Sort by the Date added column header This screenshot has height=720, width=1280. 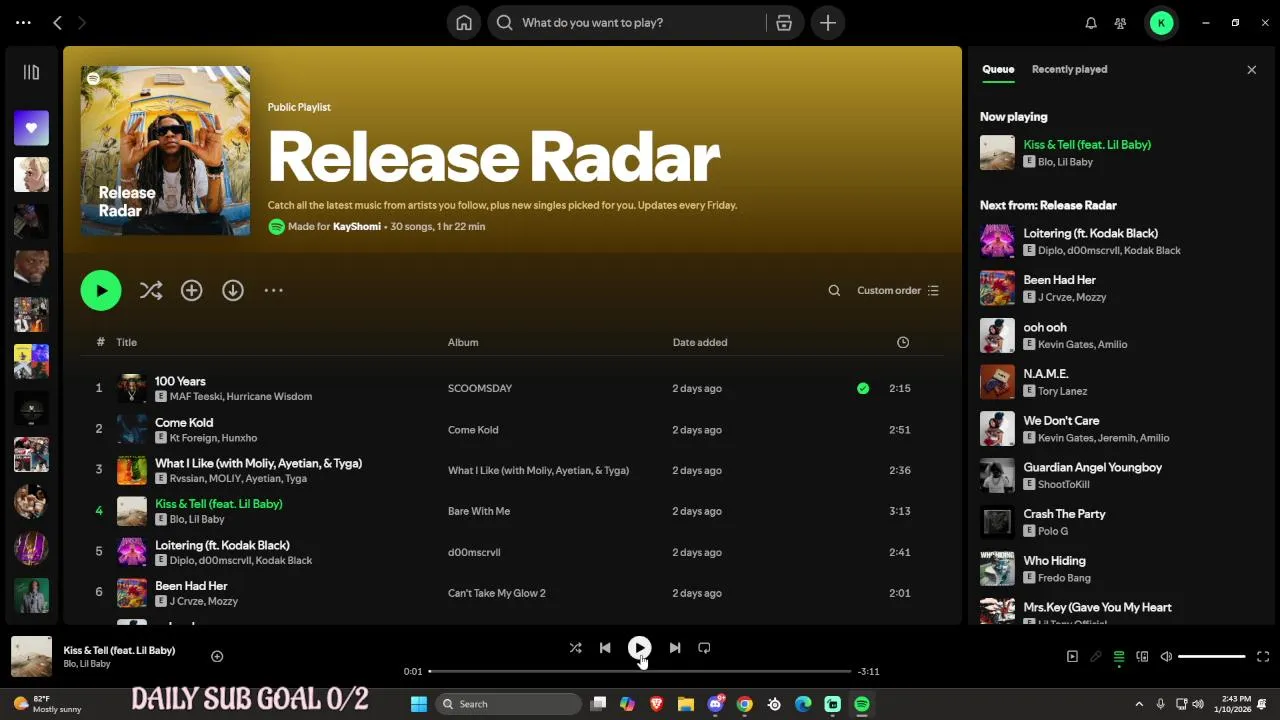[x=700, y=342]
